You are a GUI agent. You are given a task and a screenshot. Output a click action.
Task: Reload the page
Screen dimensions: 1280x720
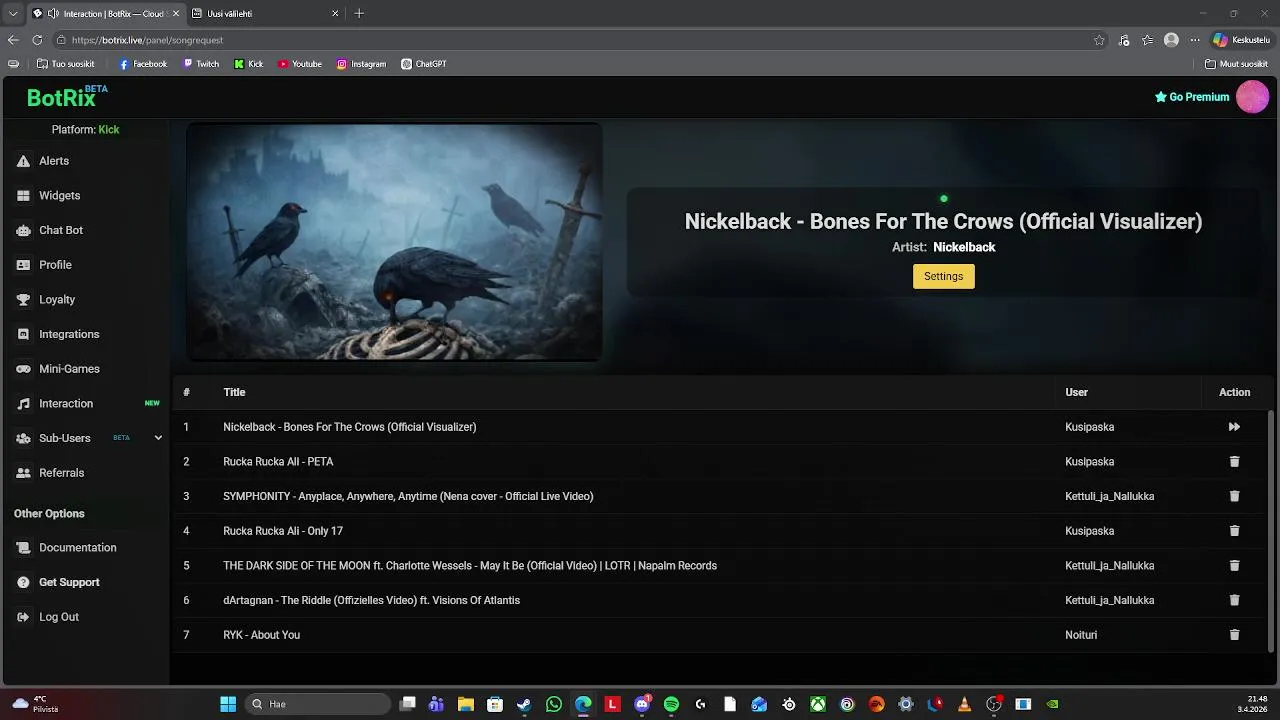click(37, 40)
